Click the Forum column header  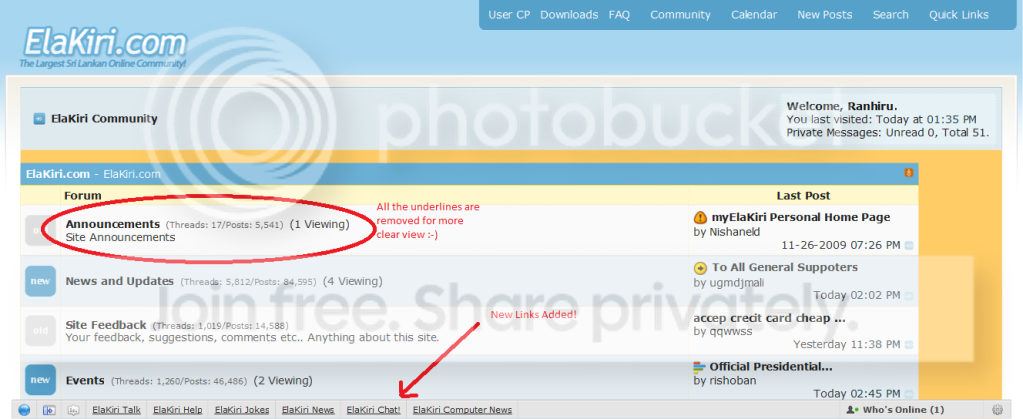[x=83, y=195]
